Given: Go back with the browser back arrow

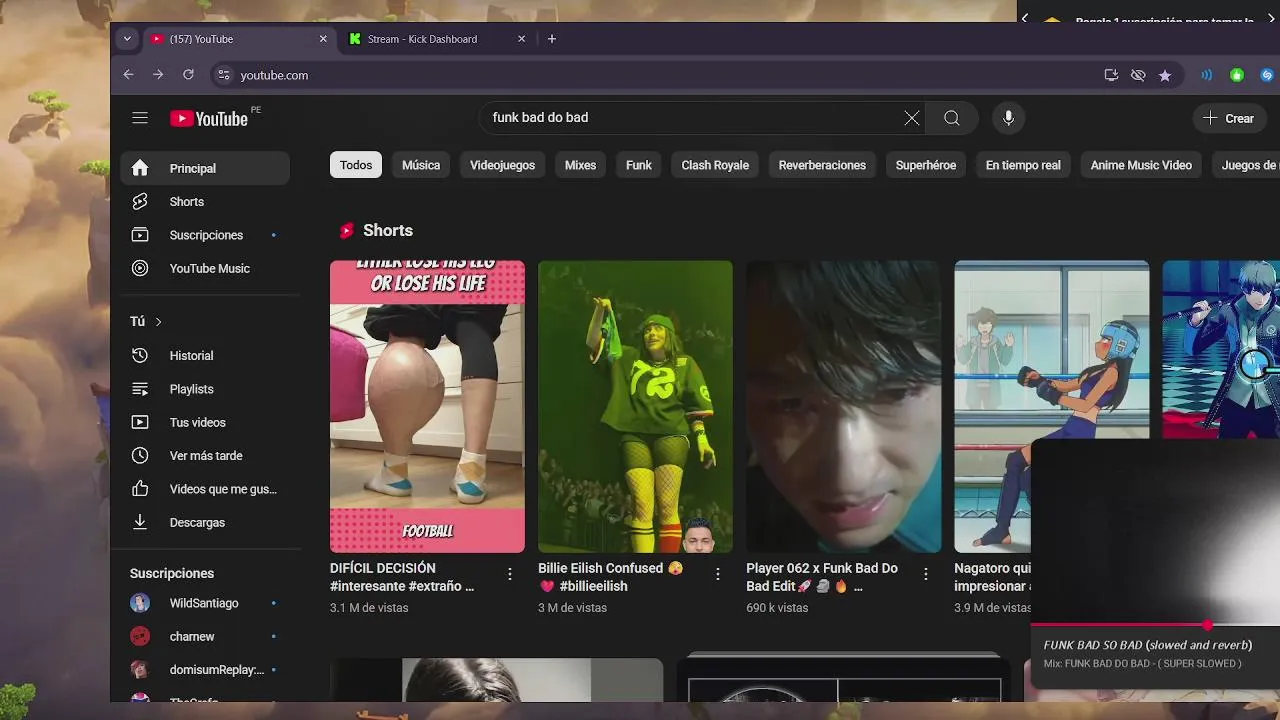Looking at the screenshot, I should coord(128,75).
